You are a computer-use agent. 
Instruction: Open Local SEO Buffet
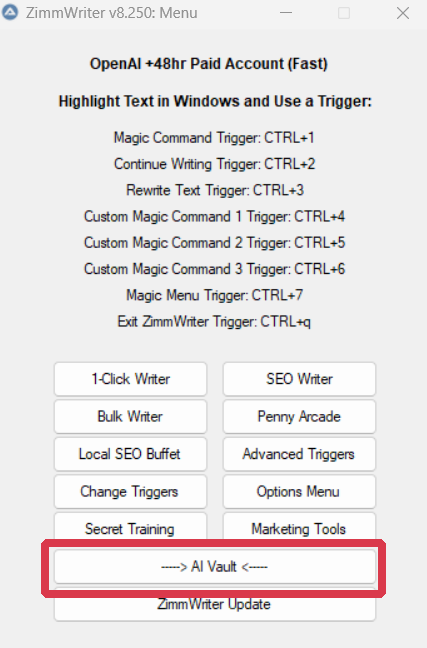[x=130, y=454]
